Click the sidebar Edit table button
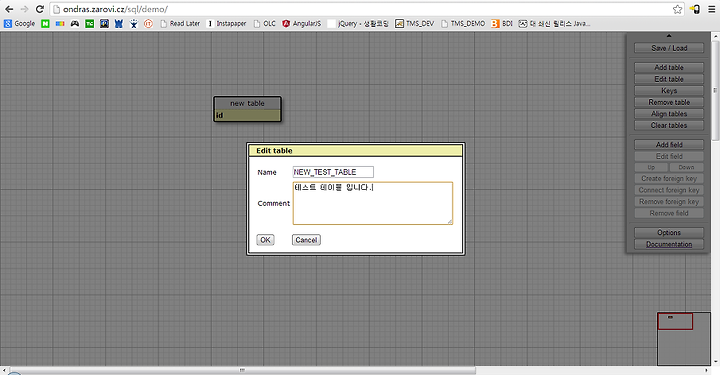 pos(669,79)
